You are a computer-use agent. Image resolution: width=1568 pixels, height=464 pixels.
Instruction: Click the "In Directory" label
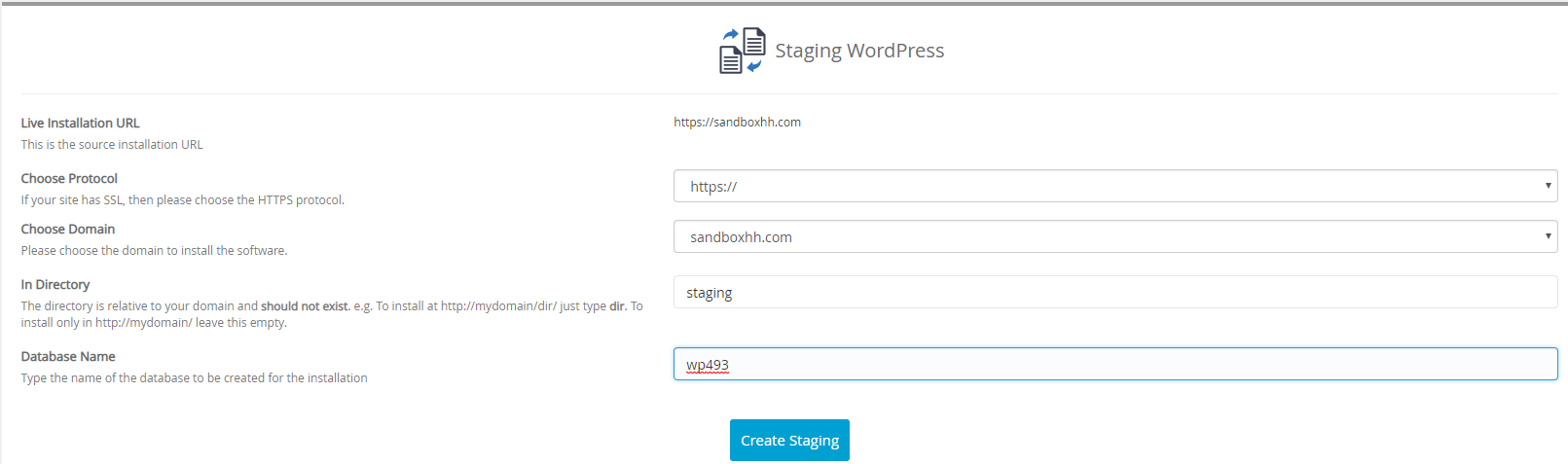point(55,284)
